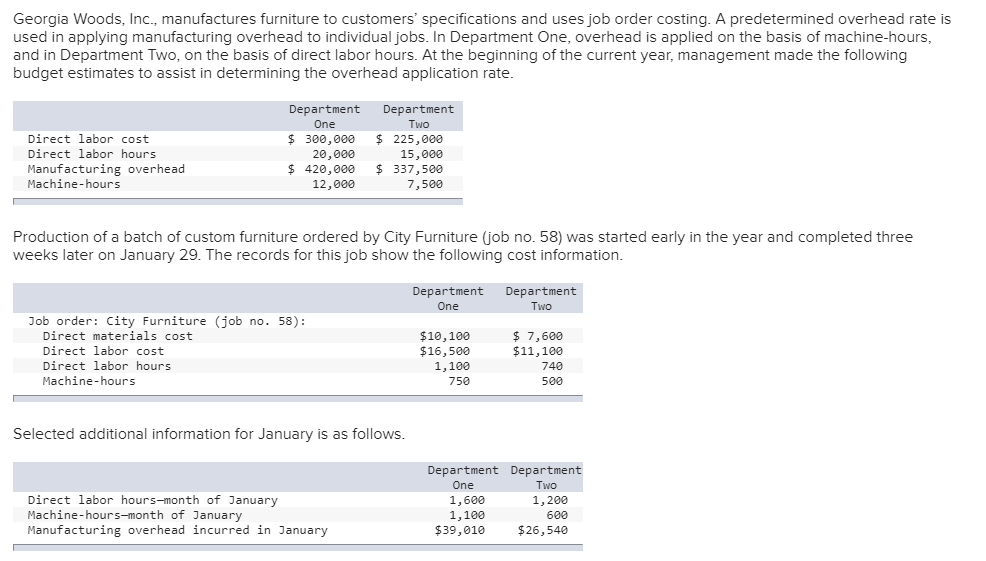This screenshot has width=986, height=561.
Task: Select the 20,000 direct labor hours value
Action: 333,154
